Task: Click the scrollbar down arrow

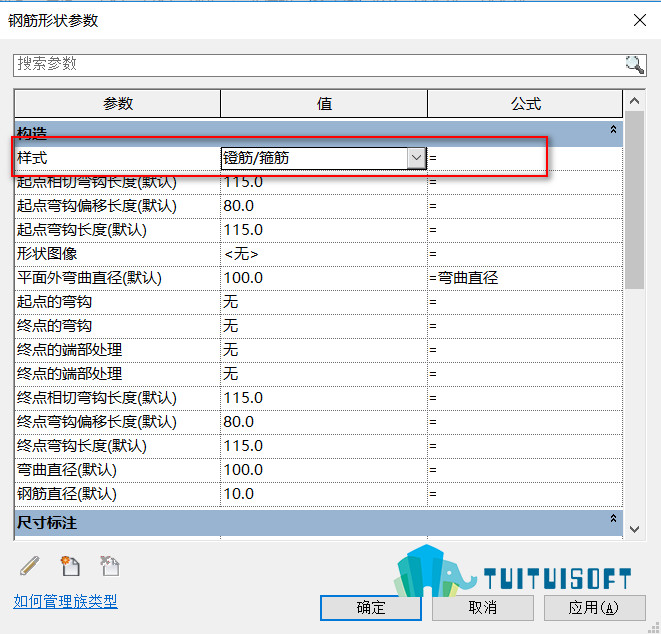Action: (x=634, y=529)
